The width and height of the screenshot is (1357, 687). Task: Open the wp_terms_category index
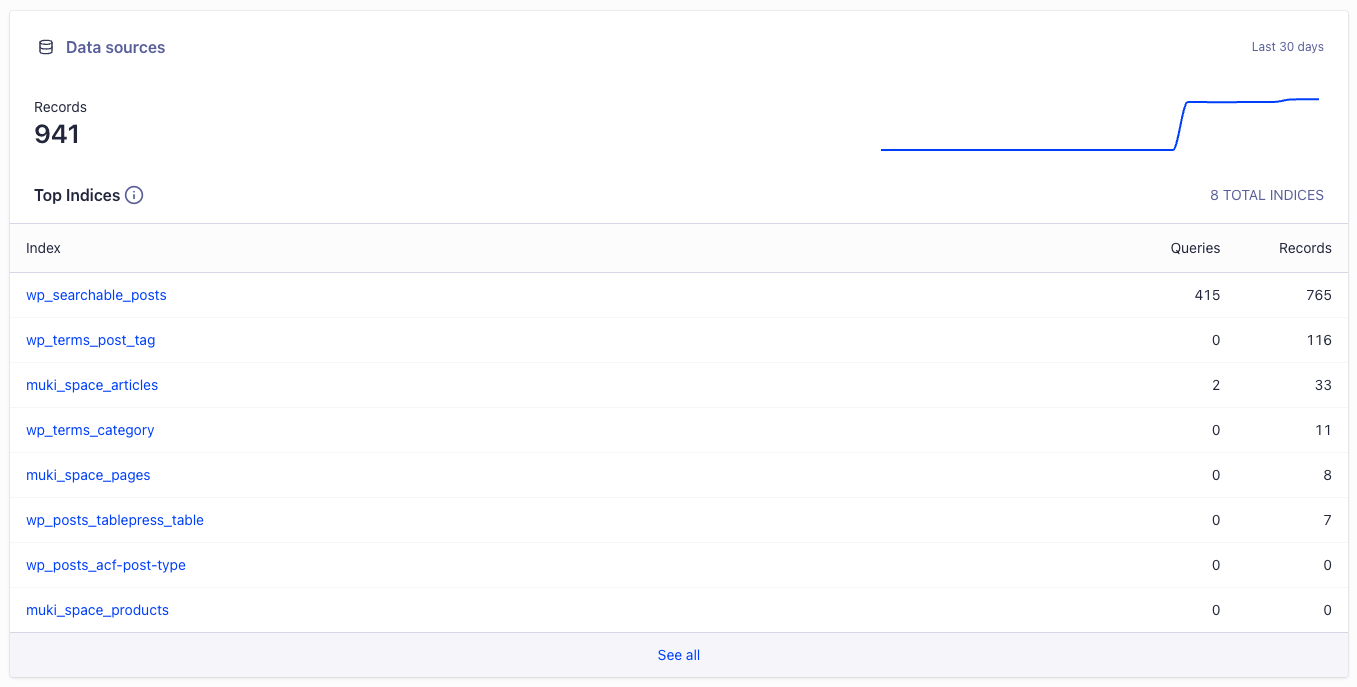tap(90, 430)
